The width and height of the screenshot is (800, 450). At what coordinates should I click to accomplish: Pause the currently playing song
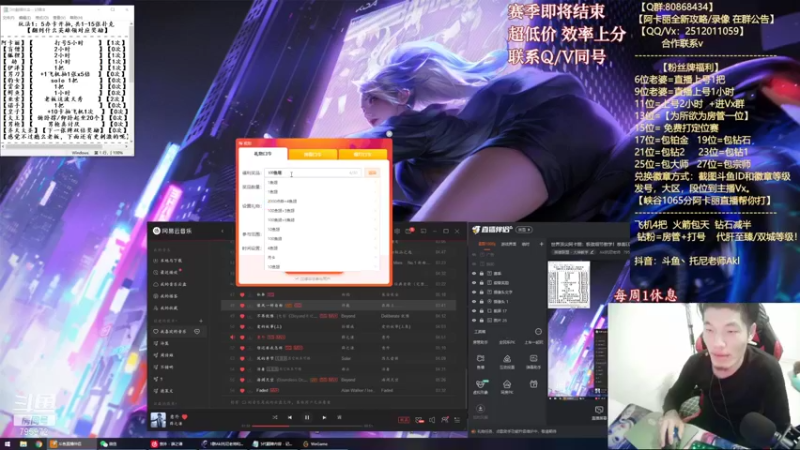coord(307,417)
